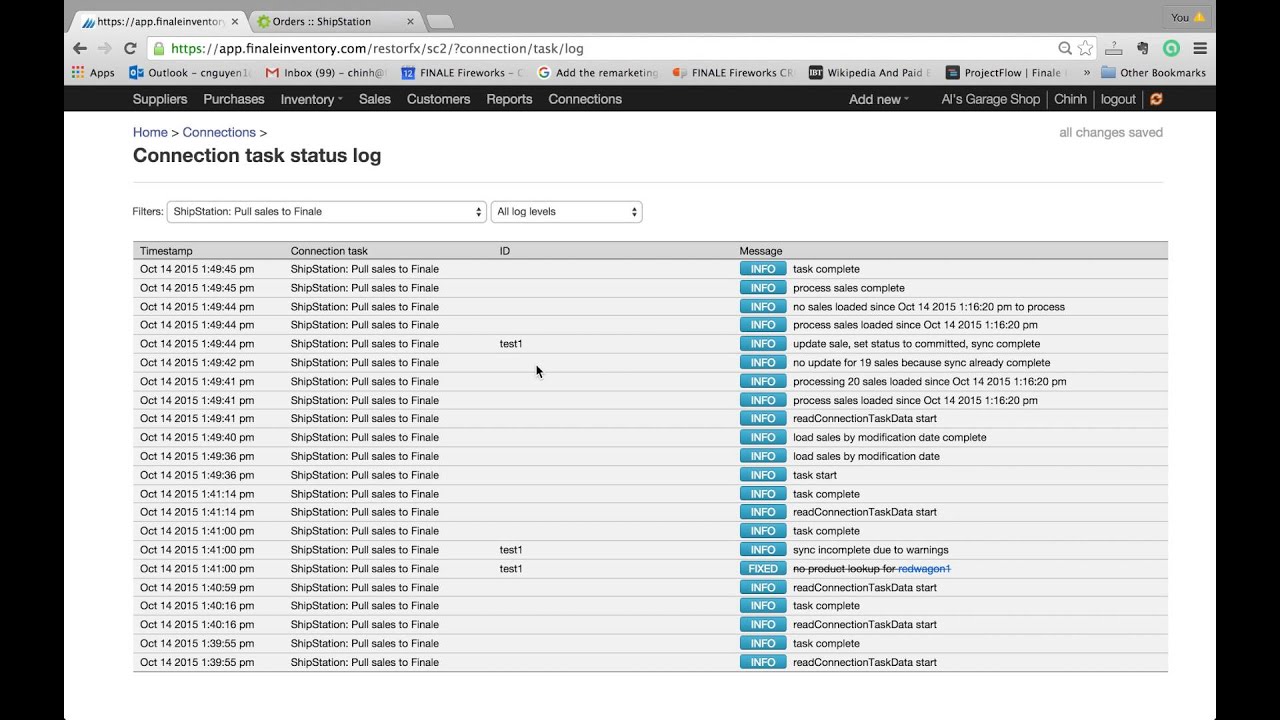Open the FINALE Fireworks CRM bookmark
The width and height of the screenshot is (1280, 720).
pyautogui.click(x=733, y=73)
